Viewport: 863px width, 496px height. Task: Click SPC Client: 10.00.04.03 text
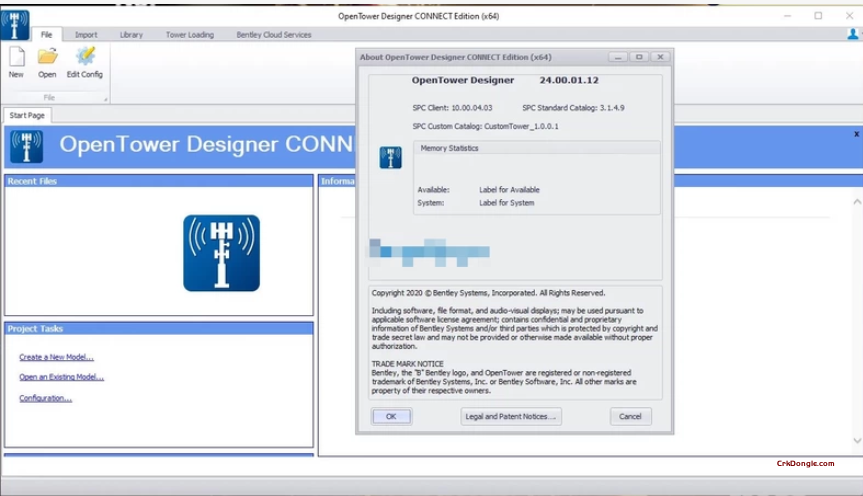click(x=452, y=108)
